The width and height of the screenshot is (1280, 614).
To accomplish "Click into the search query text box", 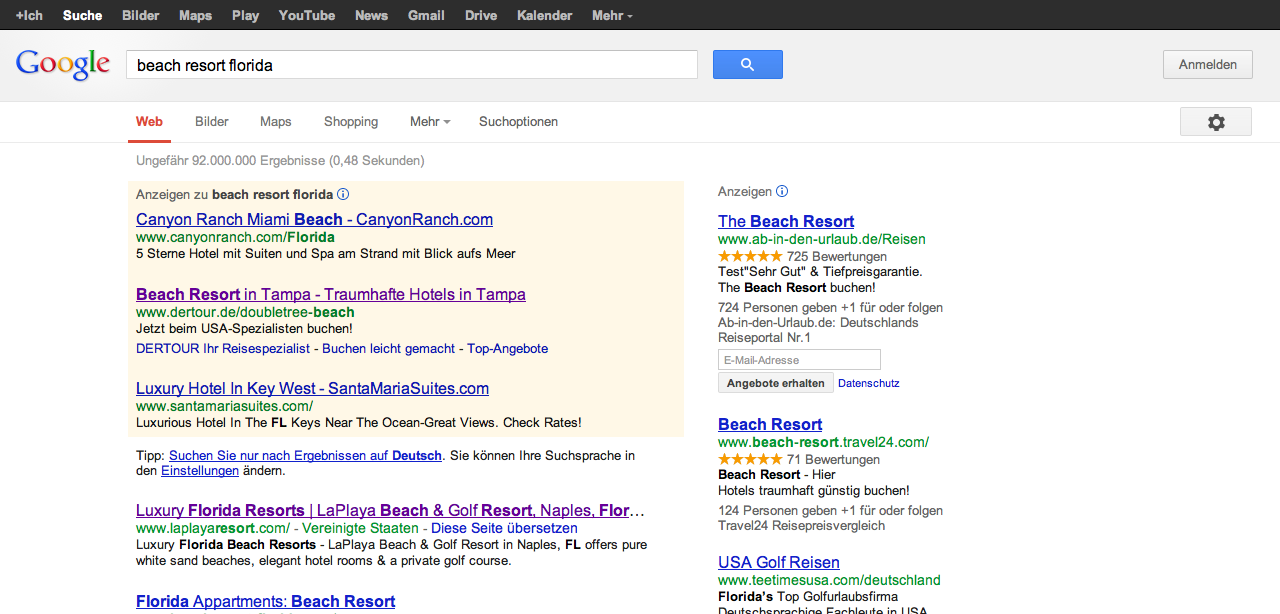I will [411, 65].
